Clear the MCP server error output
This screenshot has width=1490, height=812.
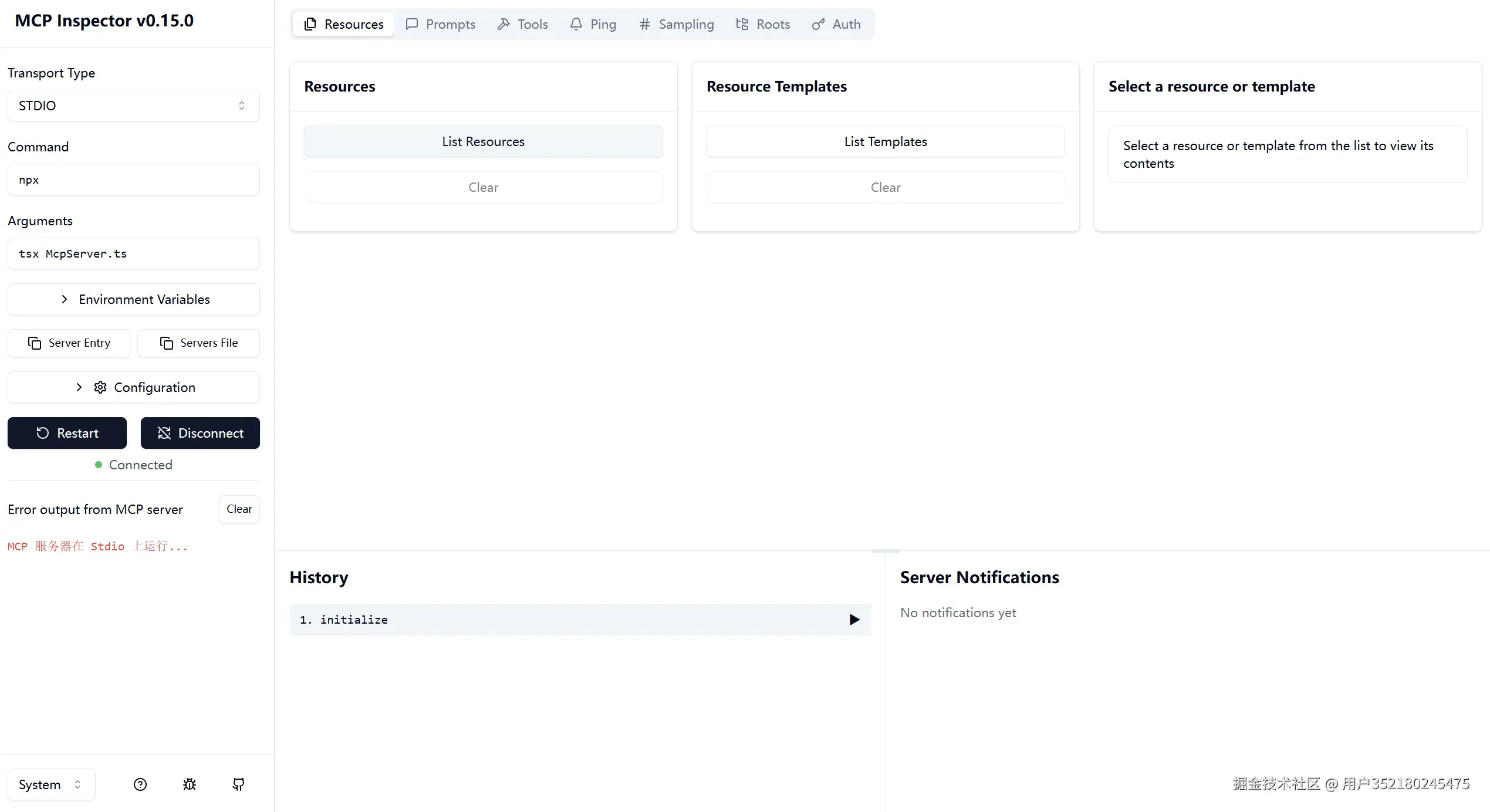point(239,509)
